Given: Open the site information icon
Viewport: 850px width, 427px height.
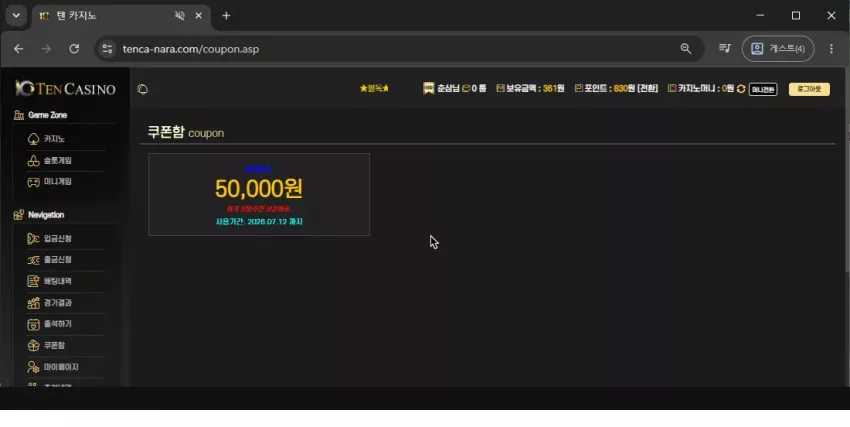Looking at the screenshot, I should (x=107, y=49).
